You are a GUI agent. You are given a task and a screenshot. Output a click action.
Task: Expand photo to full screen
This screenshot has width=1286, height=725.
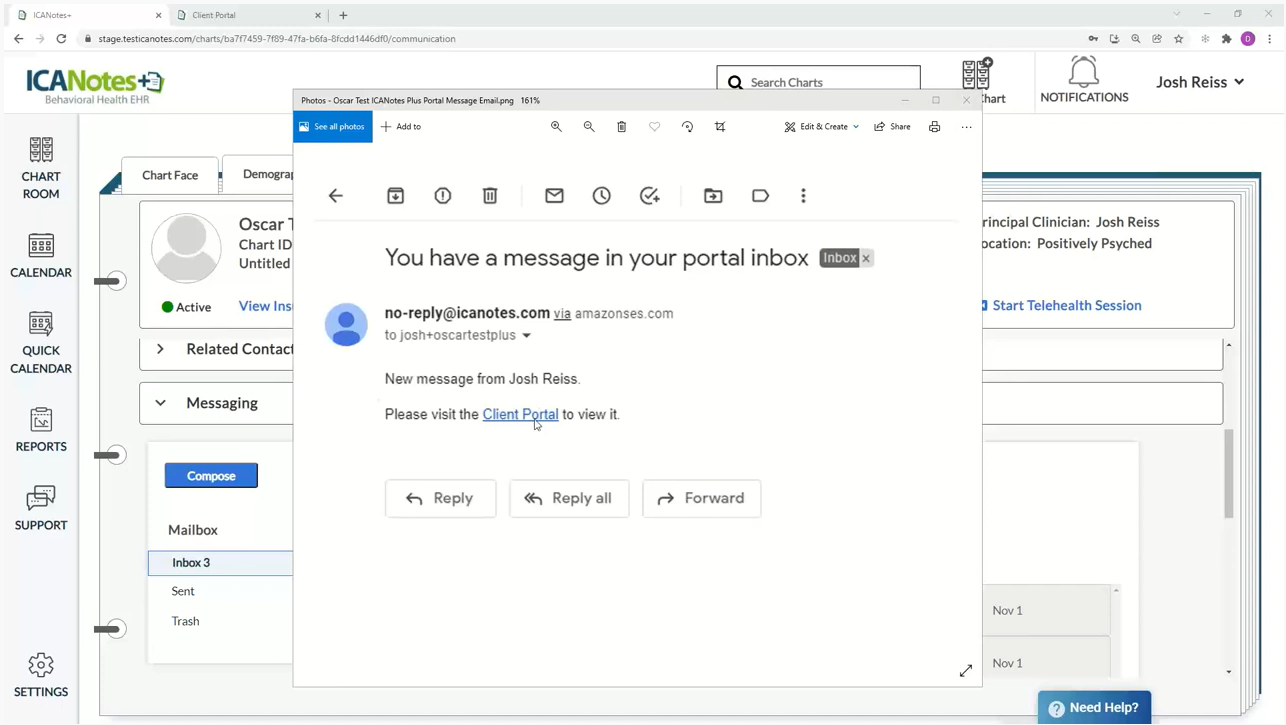click(x=966, y=671)
